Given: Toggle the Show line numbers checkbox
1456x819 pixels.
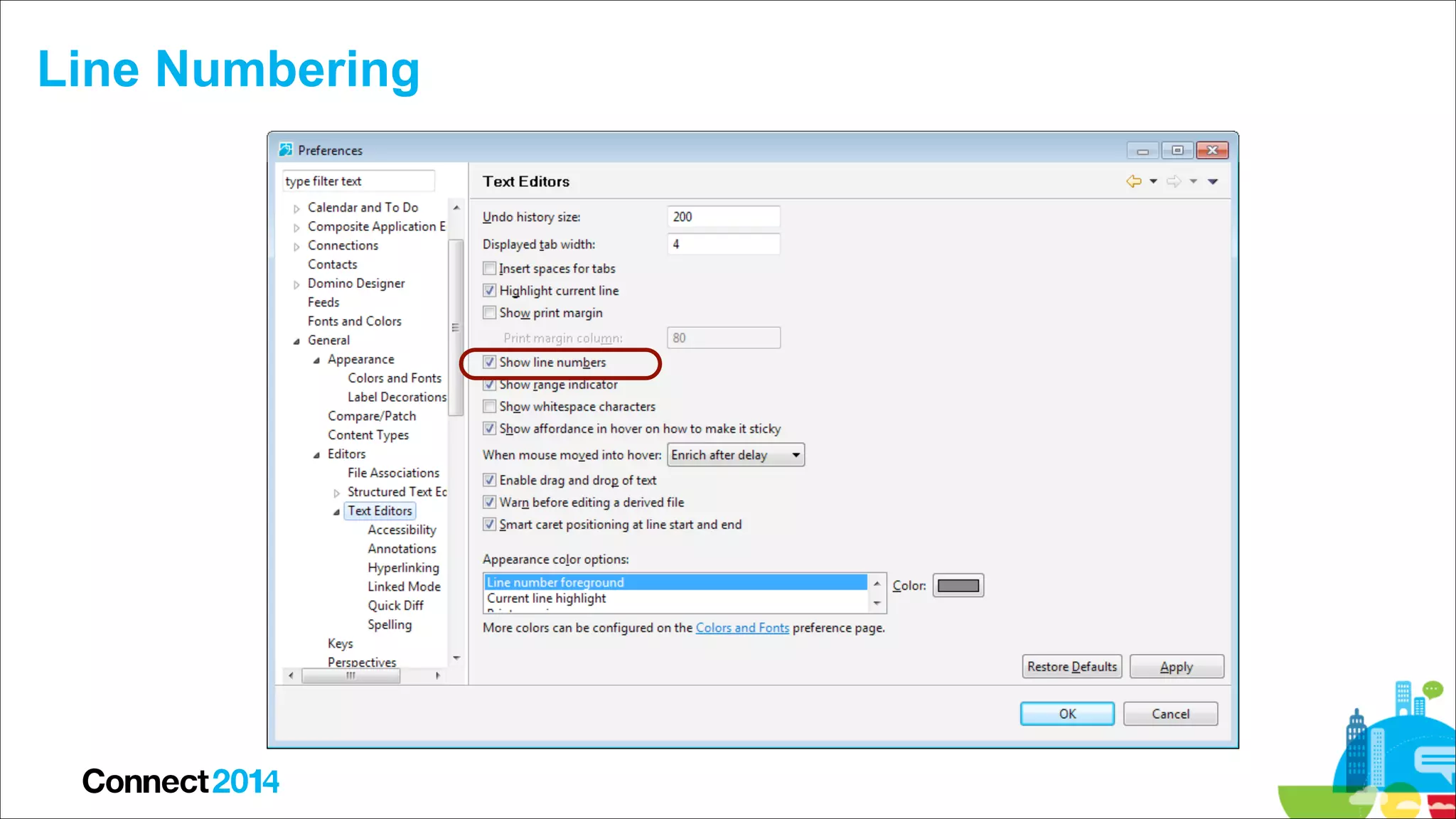Looking at the screenshot, I should (x=490, y=362).
